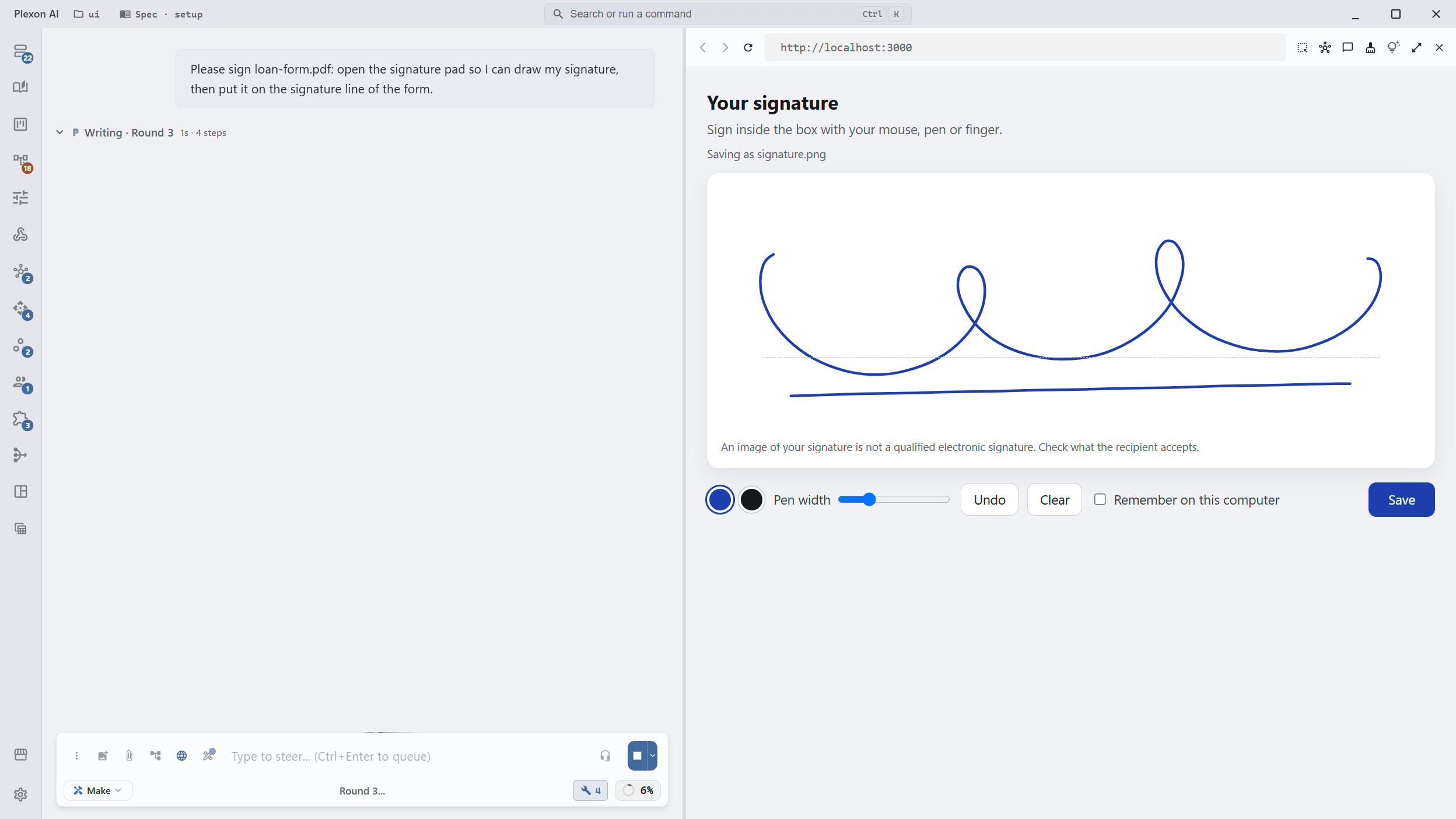Add an image using the composer image icon

(103, 756)
